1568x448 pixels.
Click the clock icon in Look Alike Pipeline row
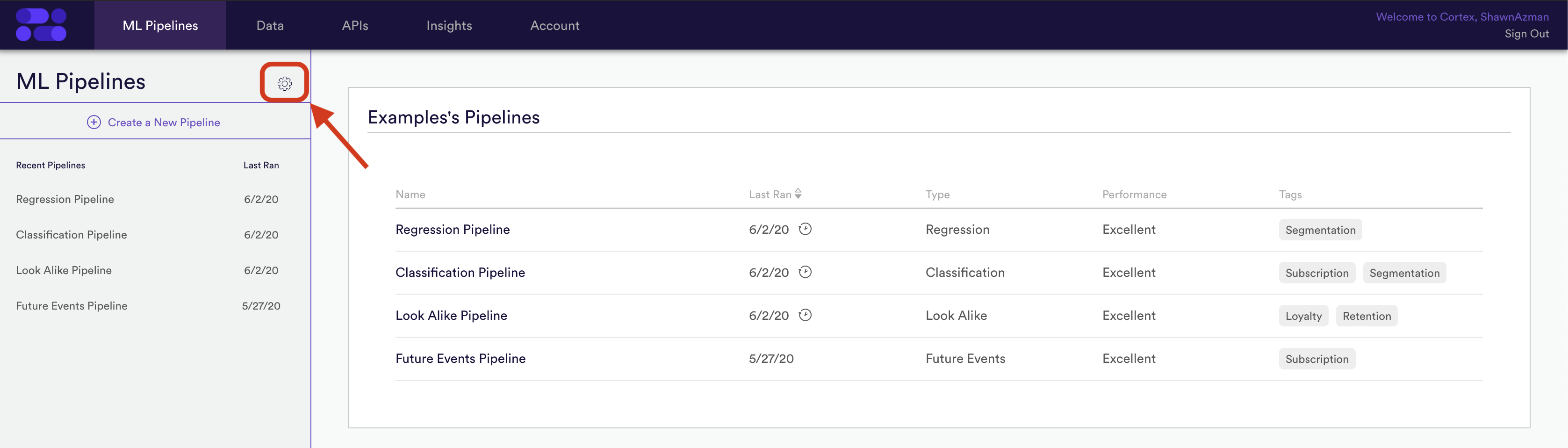[x=805, y=315]
